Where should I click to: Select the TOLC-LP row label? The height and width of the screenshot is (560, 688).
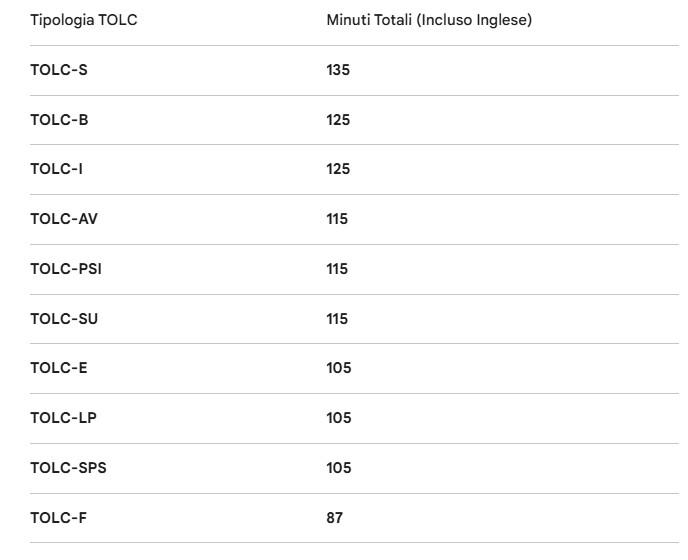pyautogui.click(x=63, y=418)
